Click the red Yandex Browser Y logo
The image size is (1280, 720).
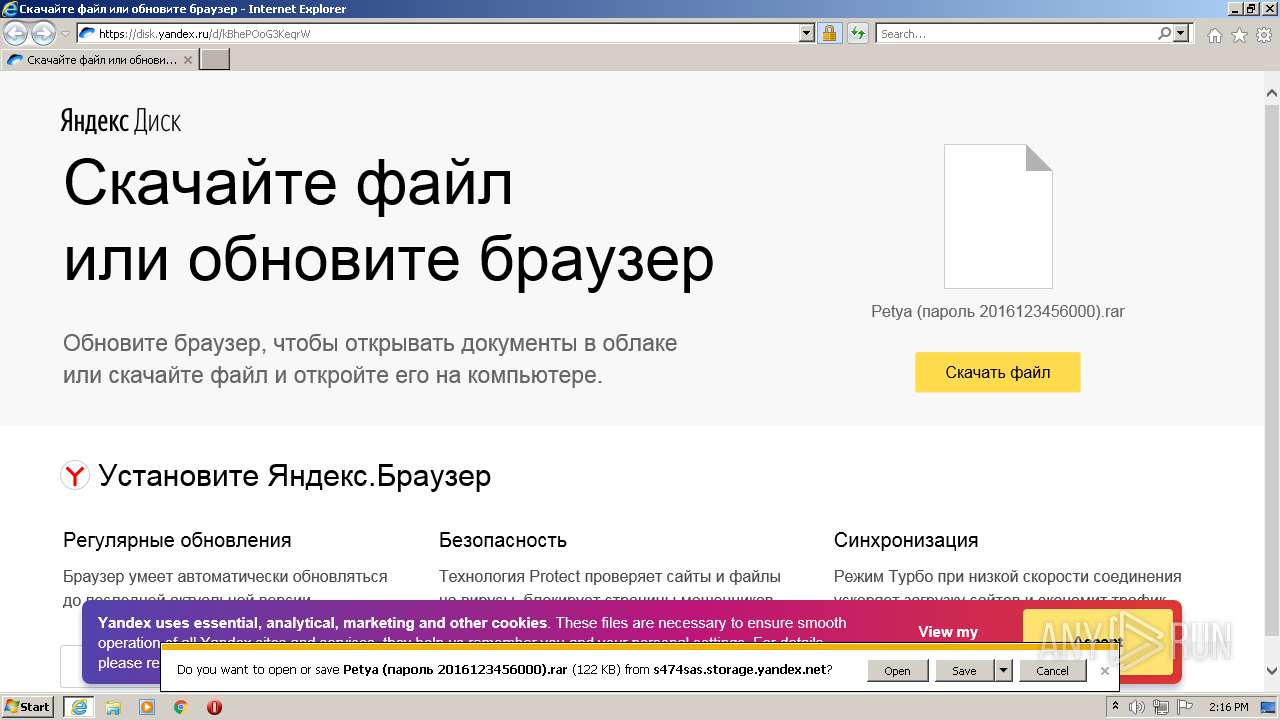(75, 475)
